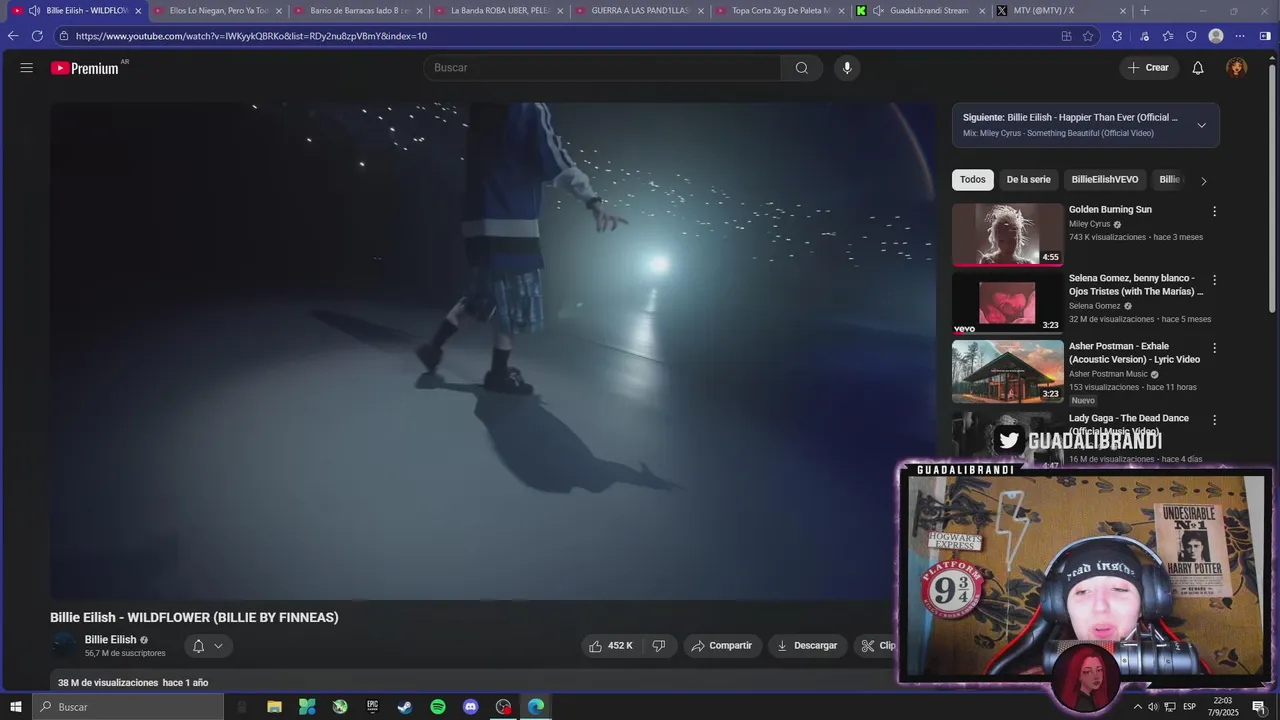1280x720 pixels.
Task: Reload the page with the refresh icon
Action: coord(37,36)
